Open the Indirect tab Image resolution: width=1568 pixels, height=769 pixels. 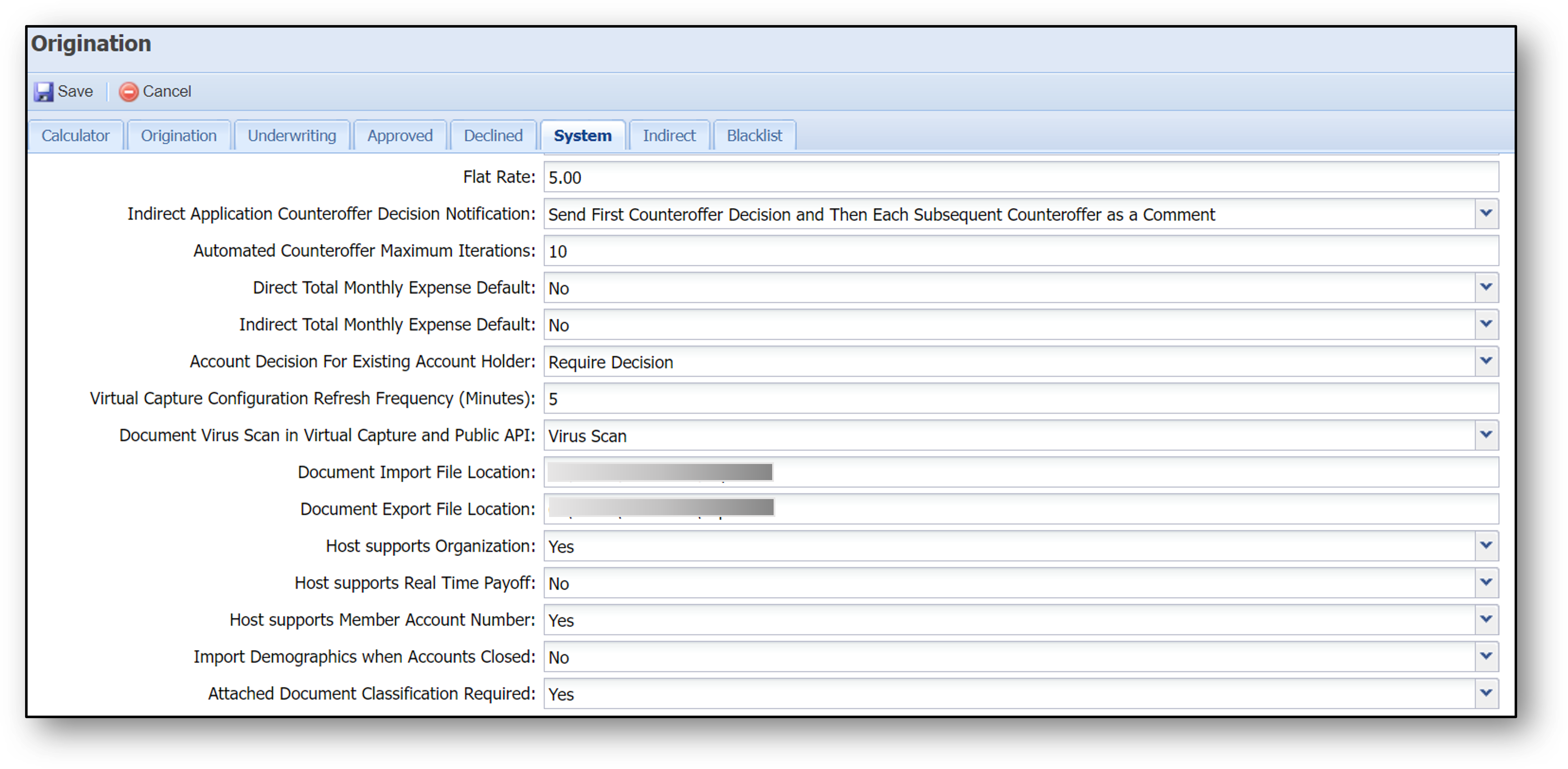click(669, 135)
